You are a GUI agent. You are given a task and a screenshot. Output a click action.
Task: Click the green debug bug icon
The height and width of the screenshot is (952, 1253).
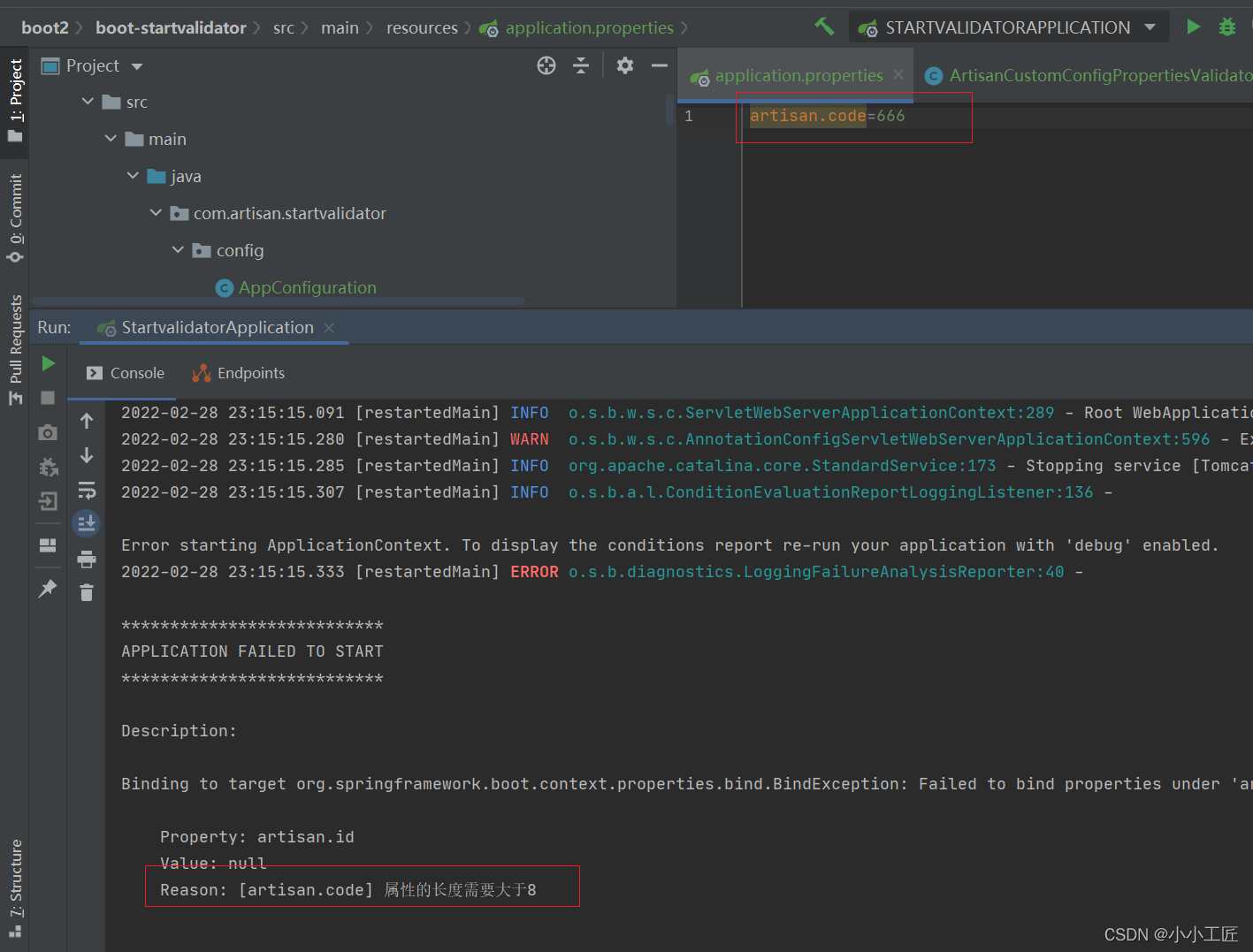point(1227,27)
